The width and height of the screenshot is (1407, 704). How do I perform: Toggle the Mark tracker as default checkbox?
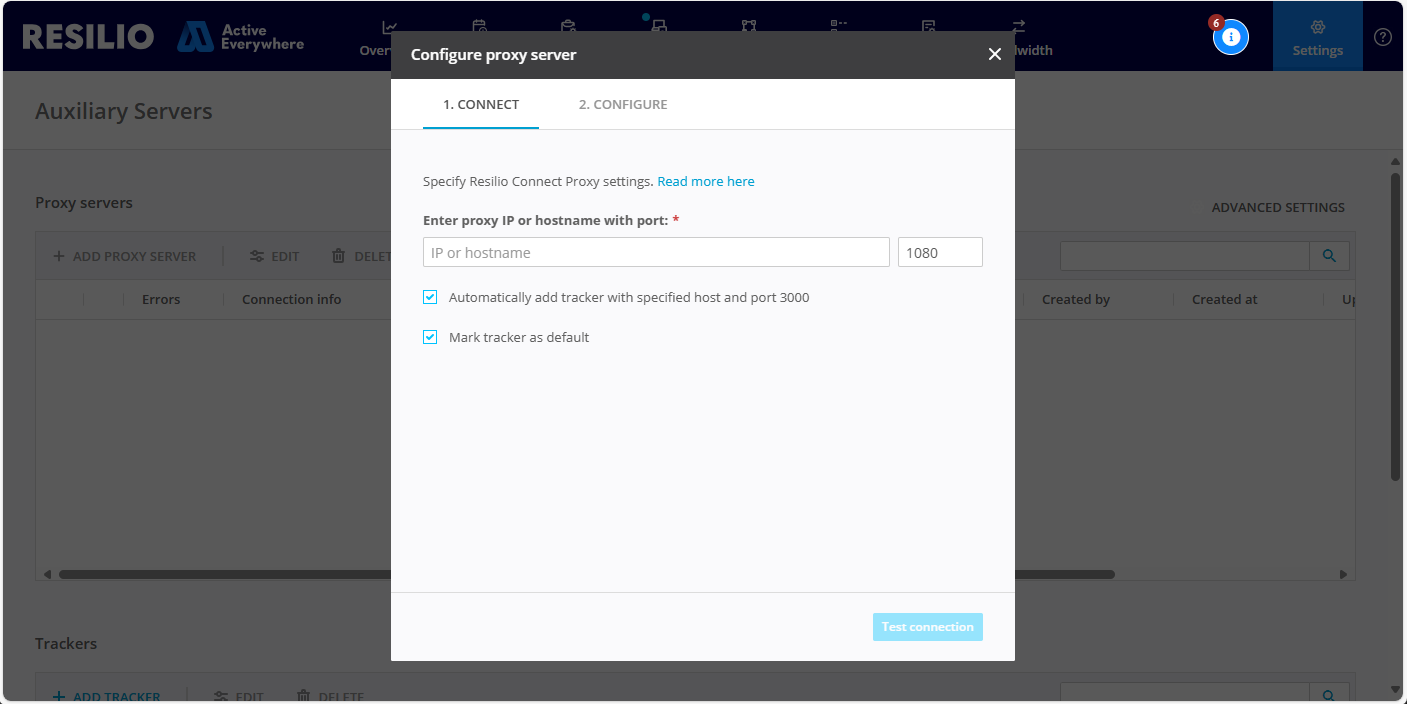click(430, 337)
